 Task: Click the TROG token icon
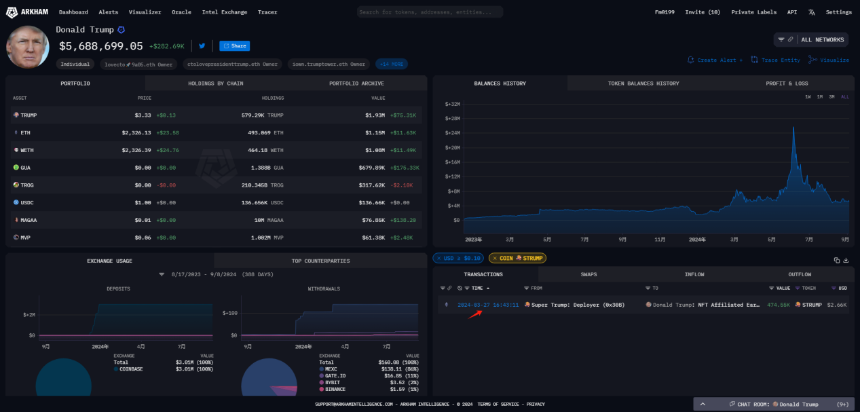pyautogui.click(x=15, y=185)
